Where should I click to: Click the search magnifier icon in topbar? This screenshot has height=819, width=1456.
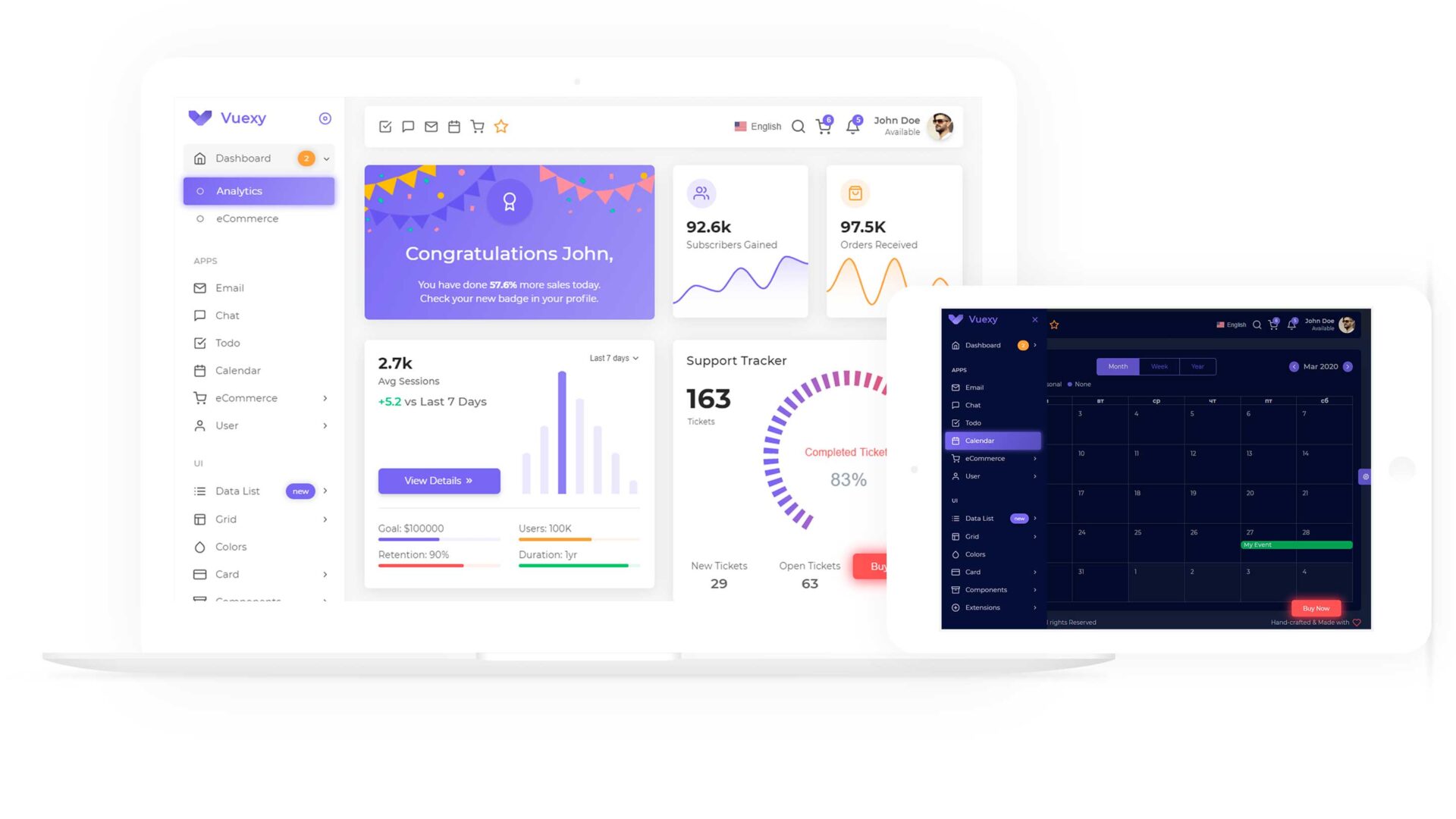tap(798, 125)
